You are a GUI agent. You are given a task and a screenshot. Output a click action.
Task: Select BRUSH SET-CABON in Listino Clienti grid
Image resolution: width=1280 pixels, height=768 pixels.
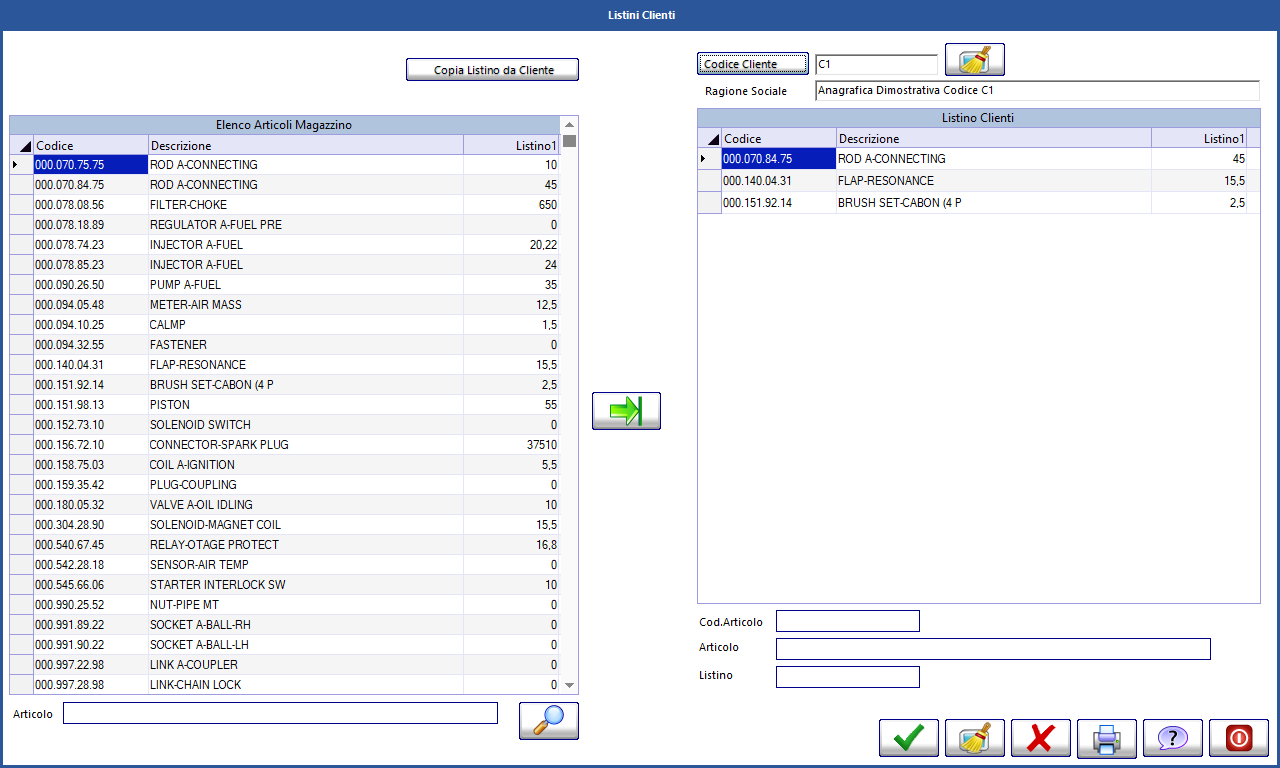pyautogui.click(x=973, y=203)
